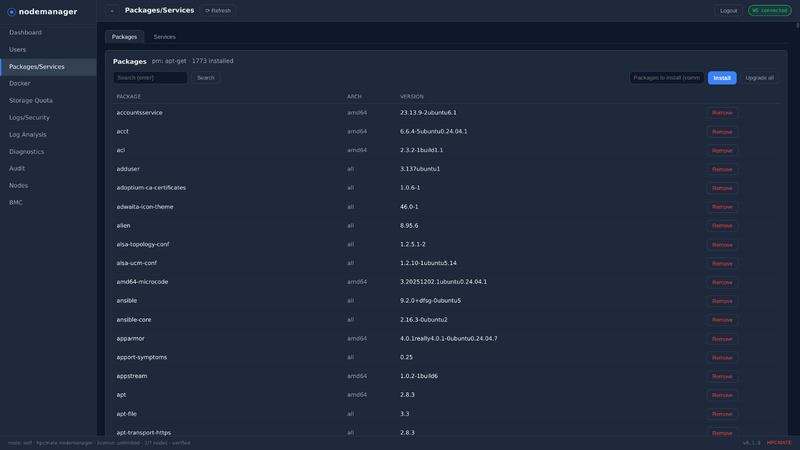Click the PACKAGE column header
The height and width of the screenshot is (450, 800).
click(129, 96)
